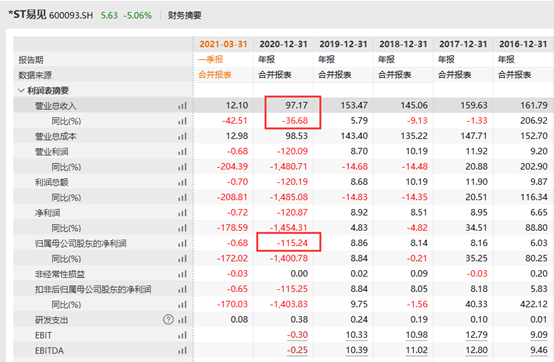Click total cost value 98.53 for 2020
The height and width of the screenshot is (362, 554).
(296, 136)
